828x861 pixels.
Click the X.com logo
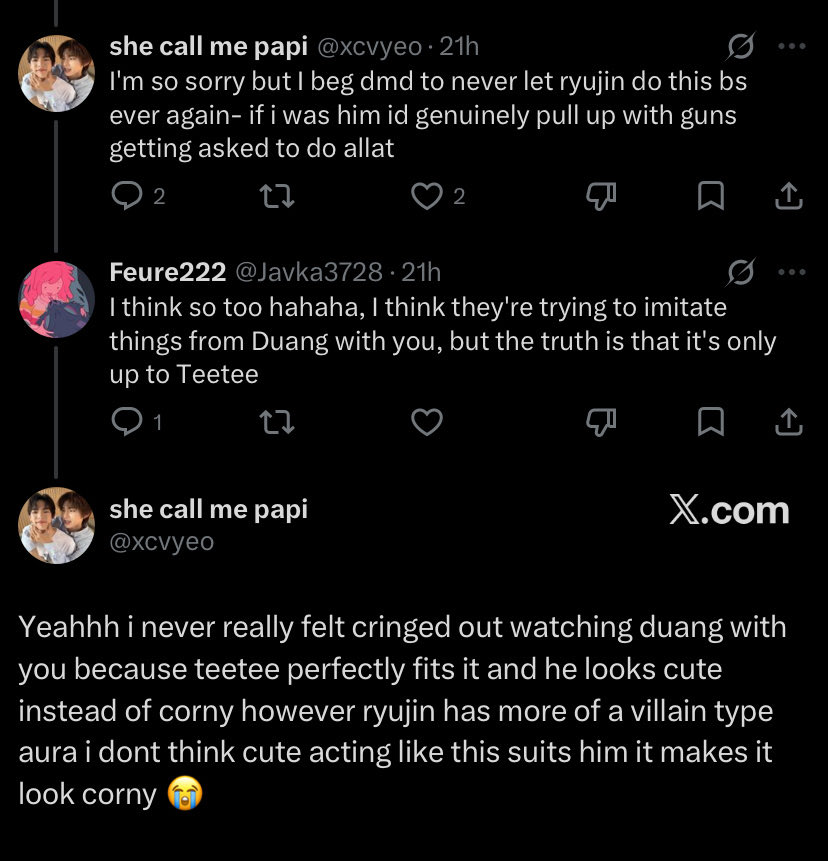click(x=729, y=511)
